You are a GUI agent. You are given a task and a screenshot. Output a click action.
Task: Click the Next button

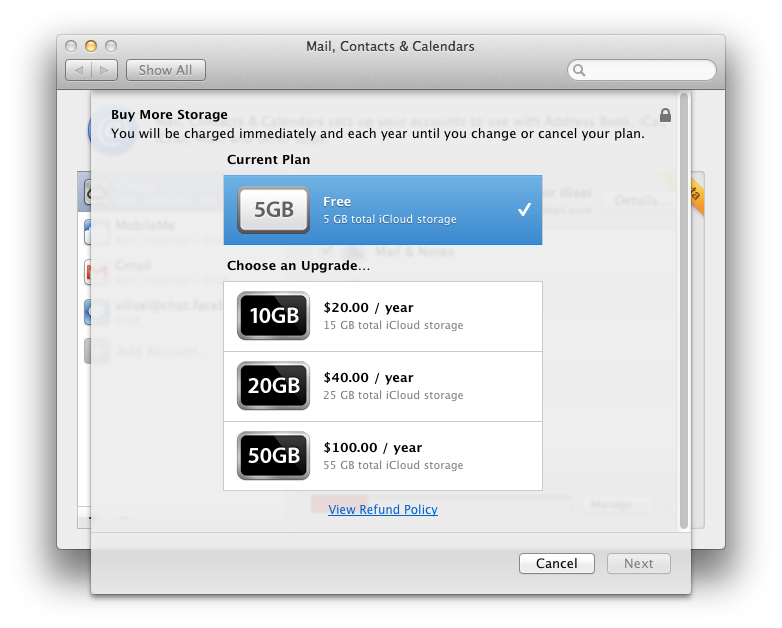pyautogui.click(x=638, y=563)
